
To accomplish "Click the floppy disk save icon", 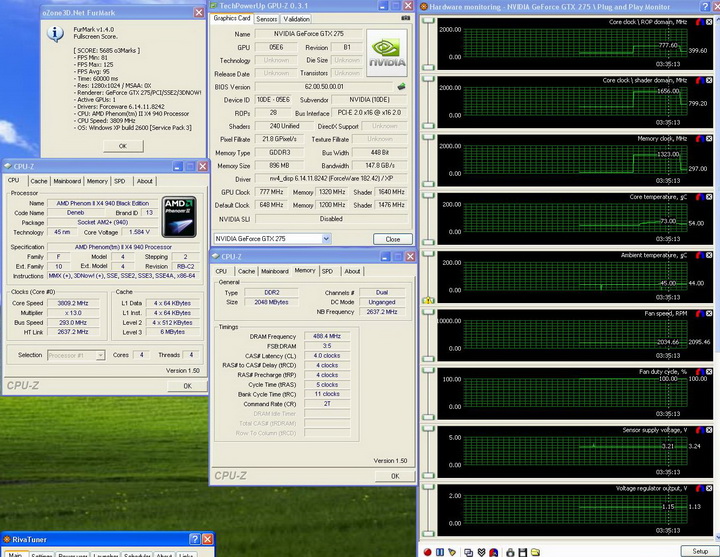I will (523, 552).
